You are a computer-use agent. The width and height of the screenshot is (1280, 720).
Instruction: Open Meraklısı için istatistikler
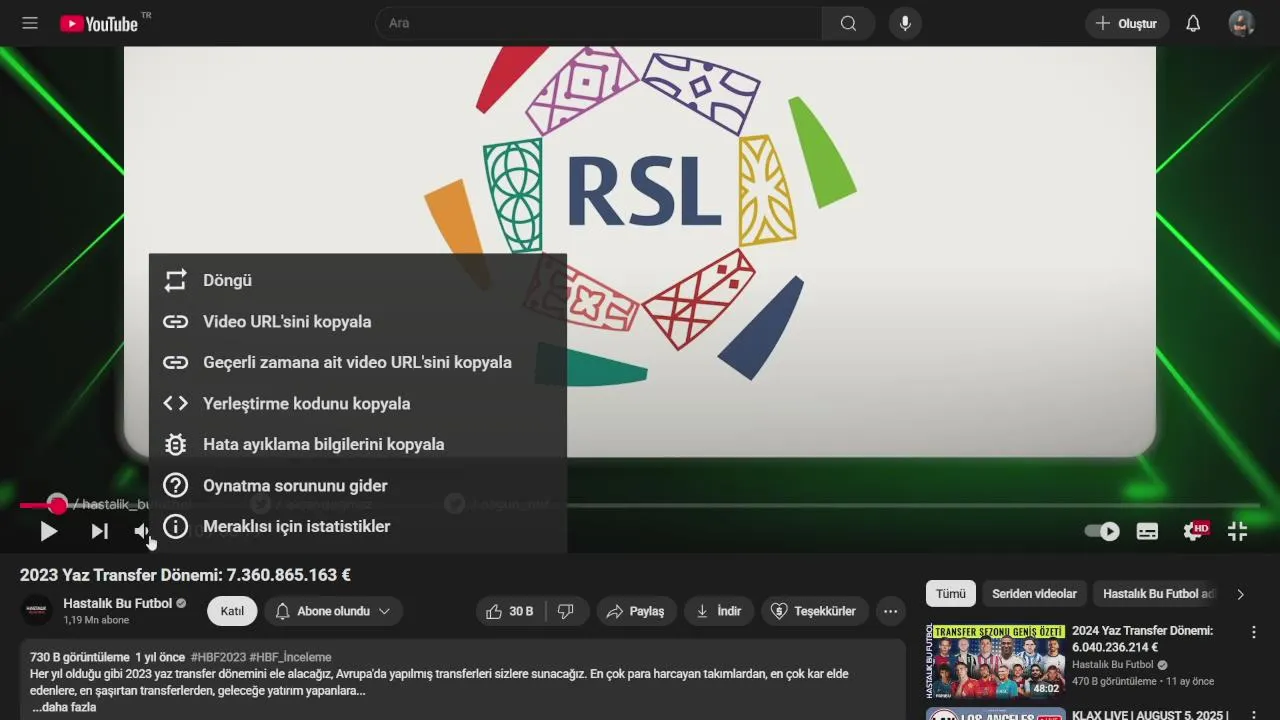tap(358, 527)
